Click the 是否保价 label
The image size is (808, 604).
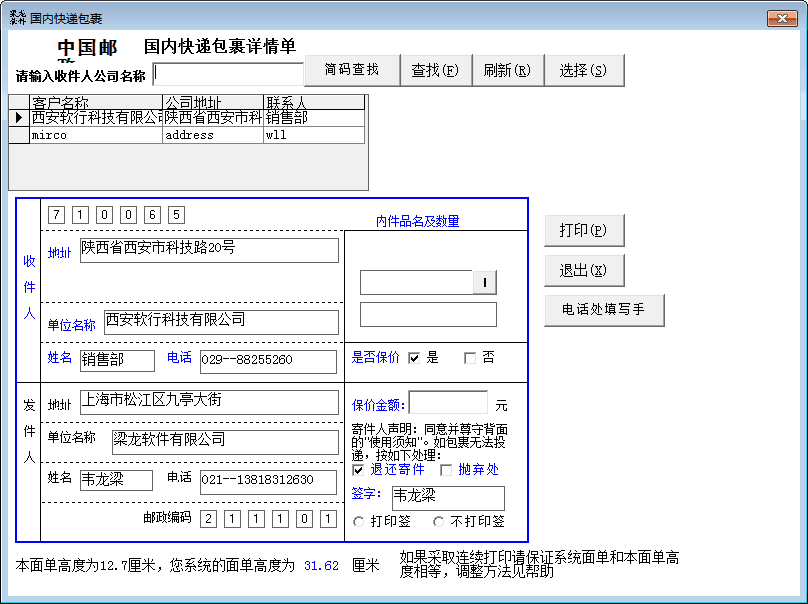[x=375, y=358]
